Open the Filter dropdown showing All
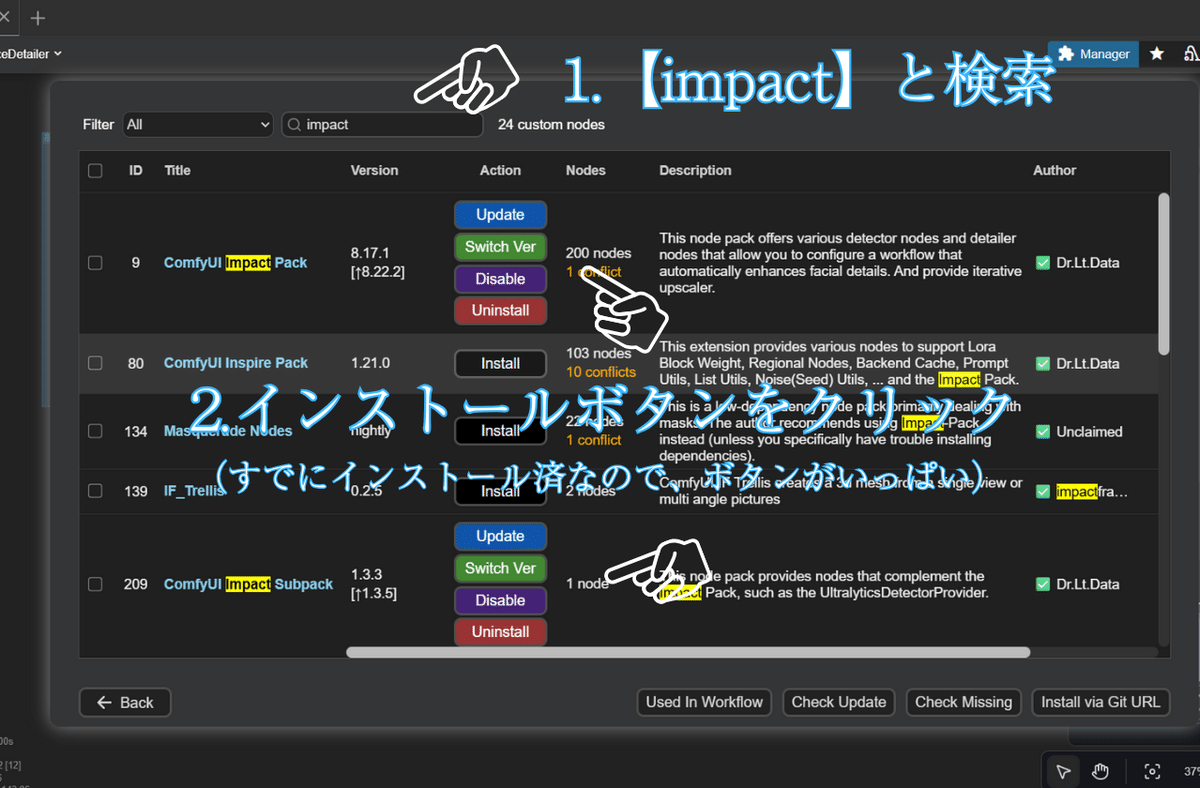This screenshot has height=788, width=1200. (197, 124)
